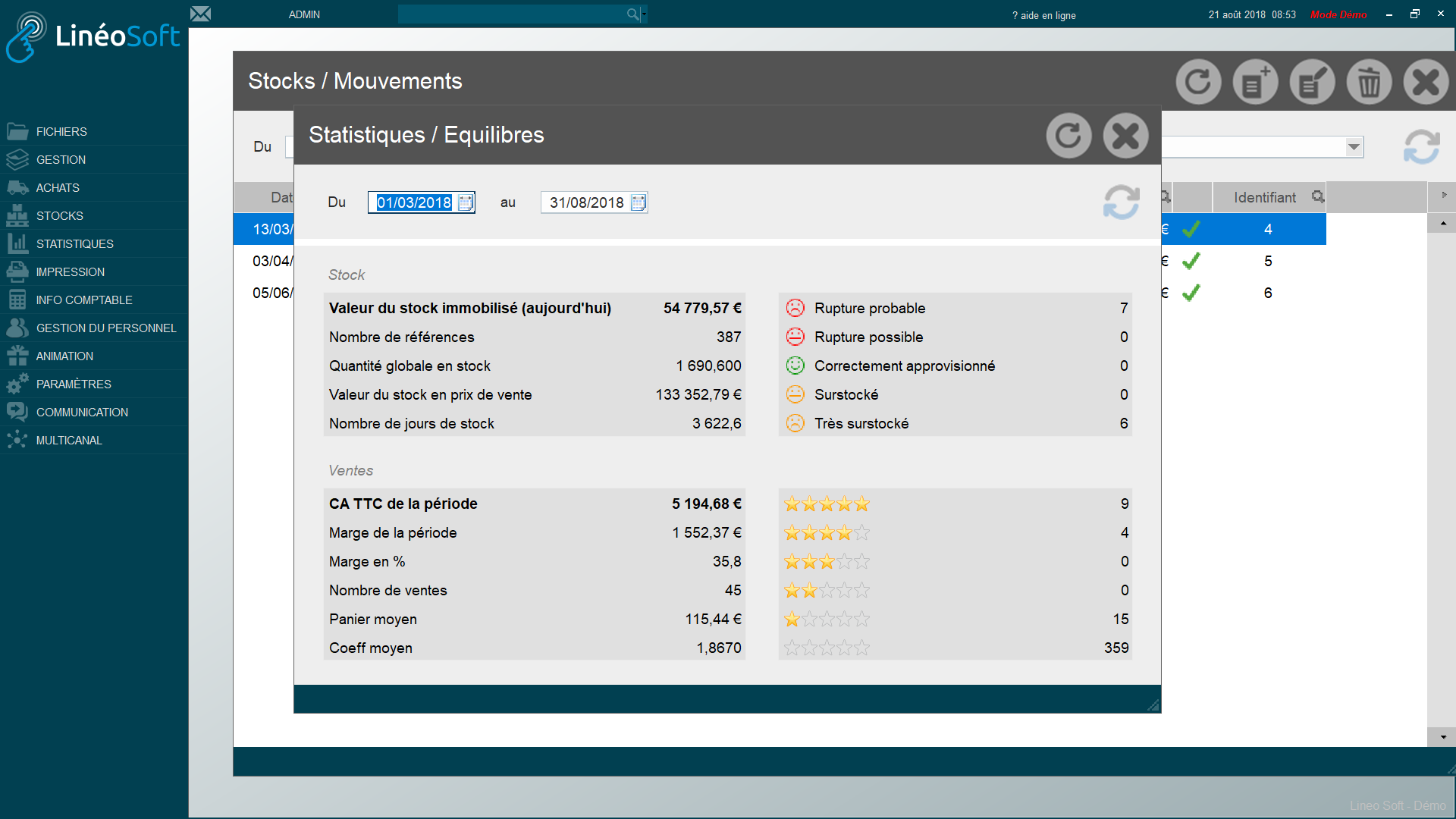Open calendar picker for start date 01/03/2018
Screen dimensions: 1456x819
(x=466, y=202)
